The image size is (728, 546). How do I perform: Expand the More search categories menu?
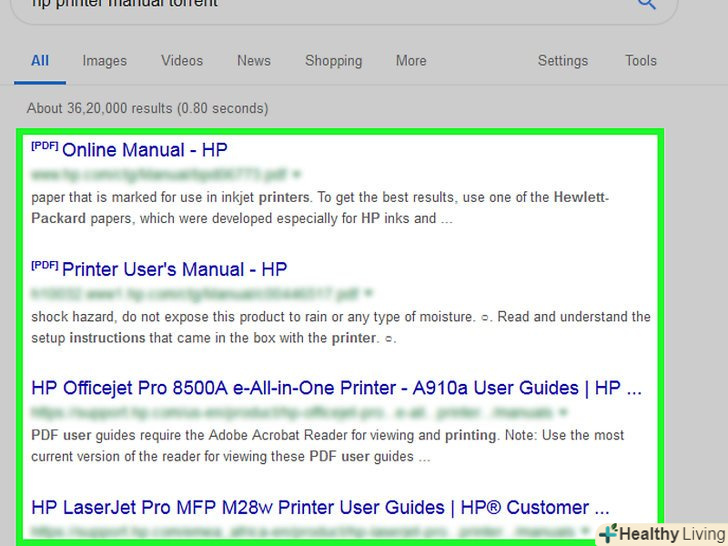click(x=411, y=61)
